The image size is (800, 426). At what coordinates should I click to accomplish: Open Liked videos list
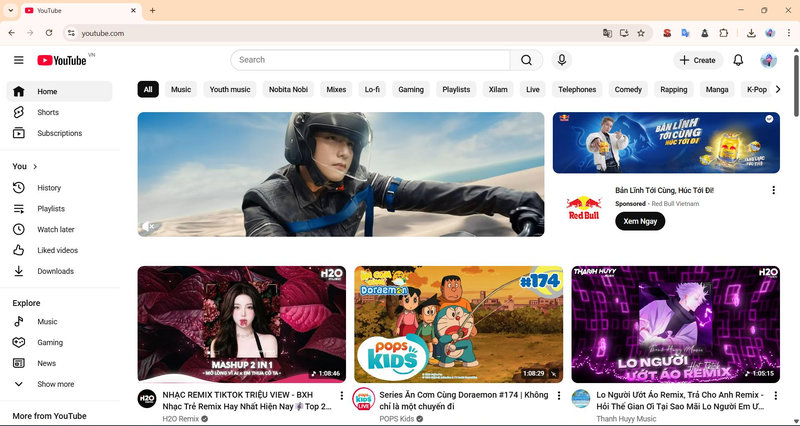(59, 250)
